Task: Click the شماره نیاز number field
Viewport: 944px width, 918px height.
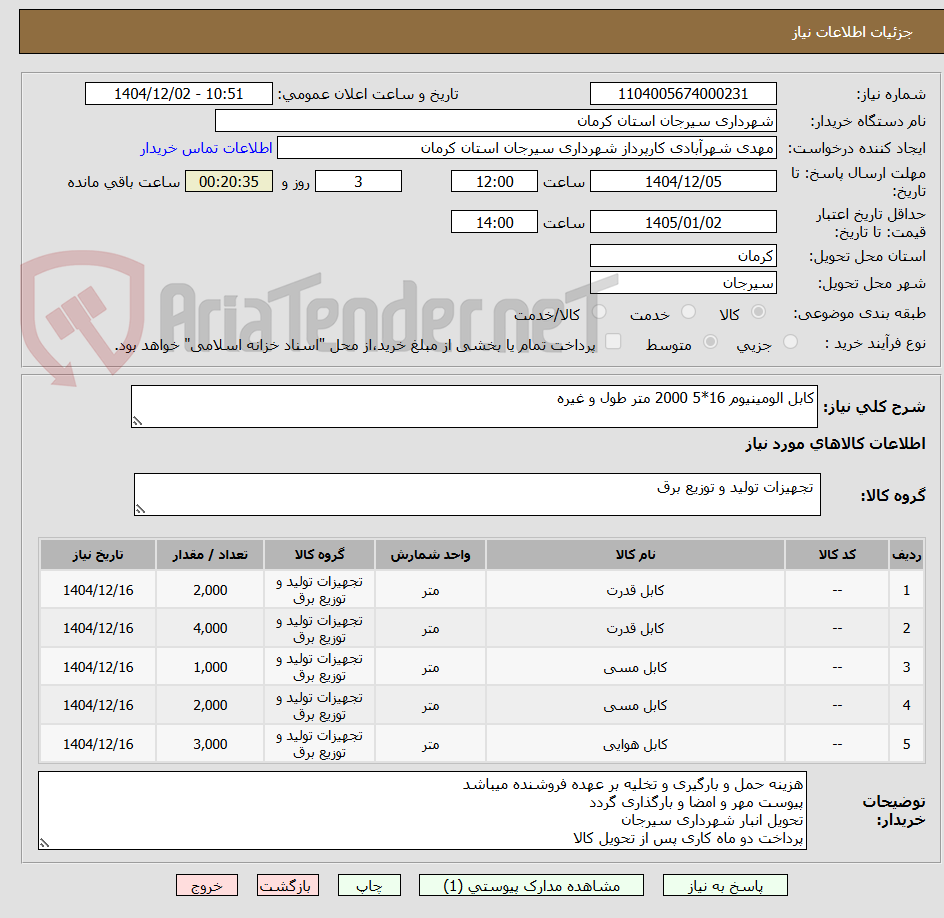Action: [x=683, y=94]
